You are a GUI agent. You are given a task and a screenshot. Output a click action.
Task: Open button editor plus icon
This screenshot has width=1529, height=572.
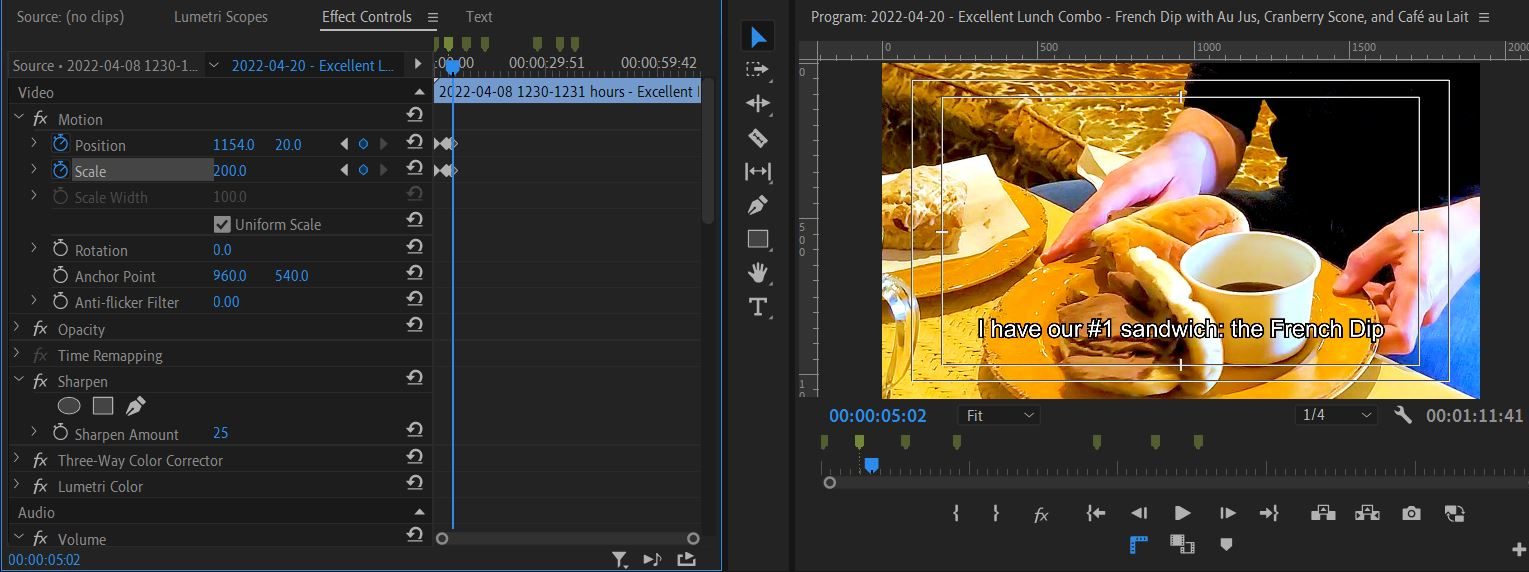click(1519, 549)
